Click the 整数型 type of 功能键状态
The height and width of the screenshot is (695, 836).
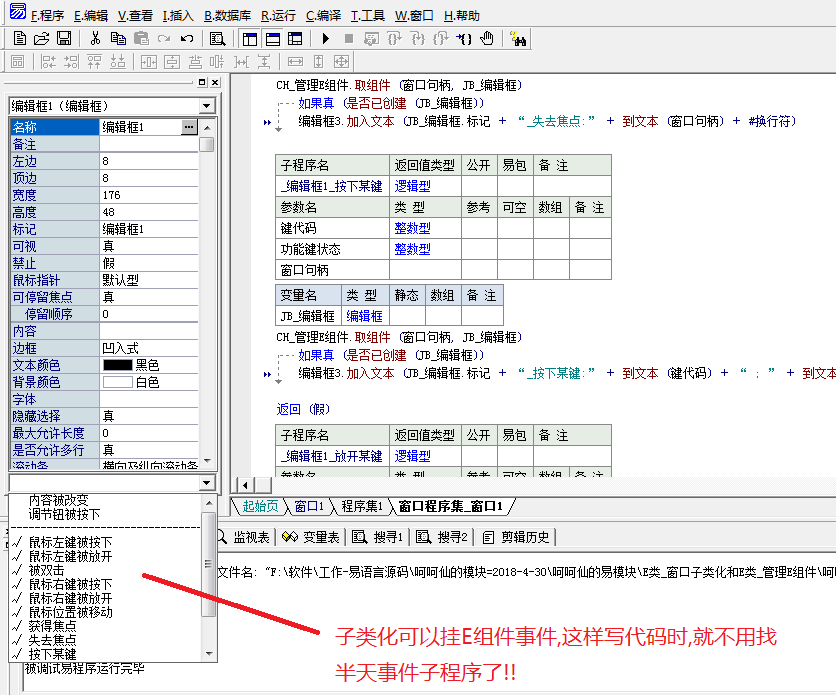(412, 249)
